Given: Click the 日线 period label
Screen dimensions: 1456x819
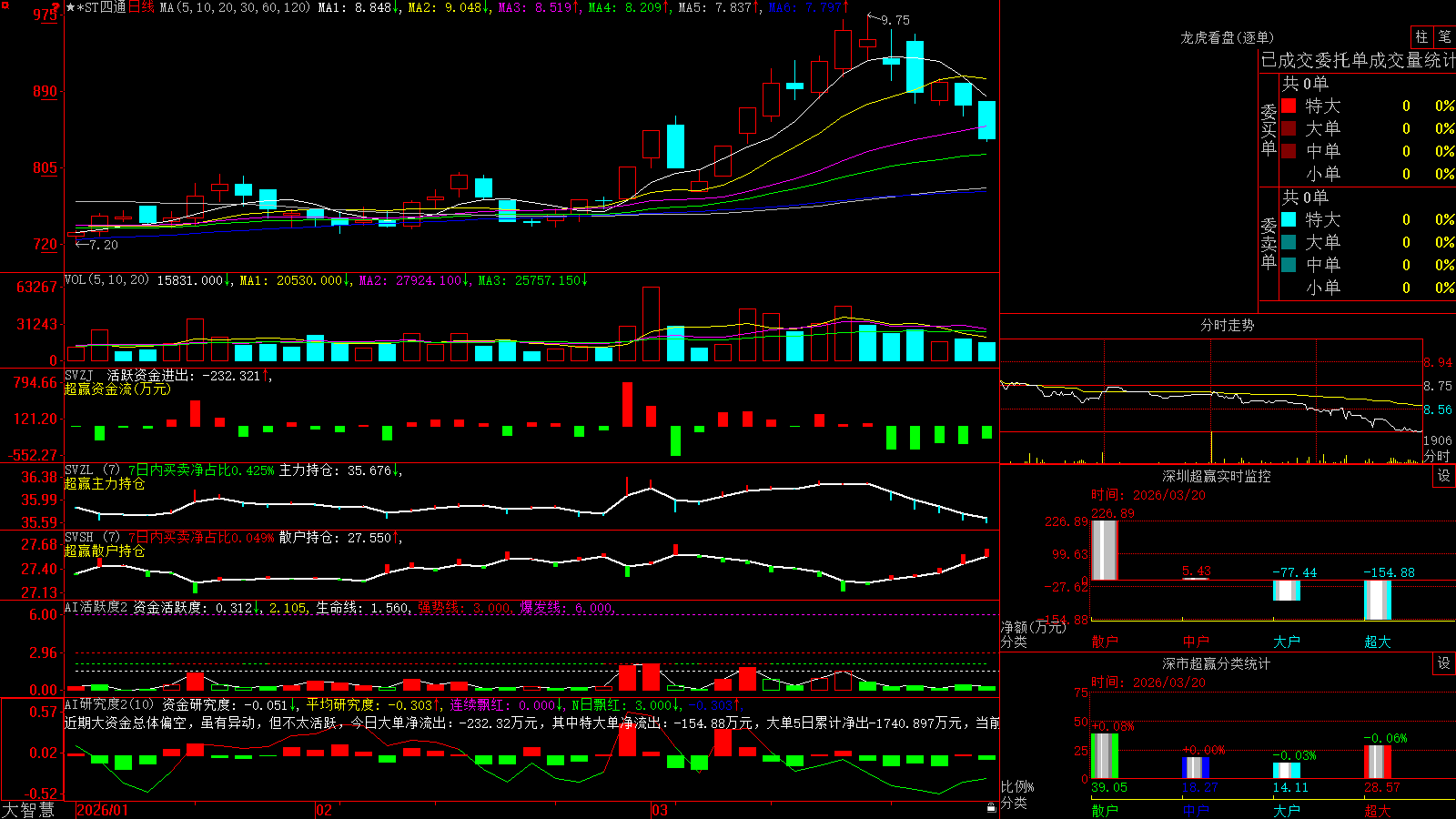Looking at the screenshot, I should pyautogui.click(x=141, y=7).
